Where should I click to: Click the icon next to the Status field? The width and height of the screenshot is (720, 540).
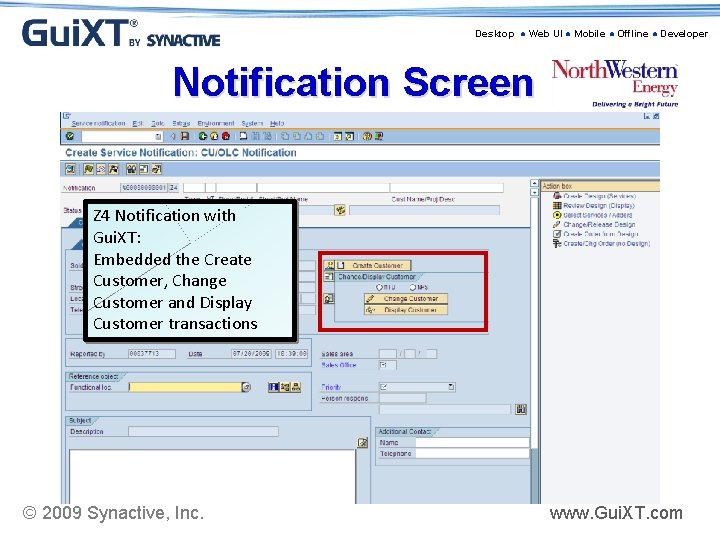(340, 210)
